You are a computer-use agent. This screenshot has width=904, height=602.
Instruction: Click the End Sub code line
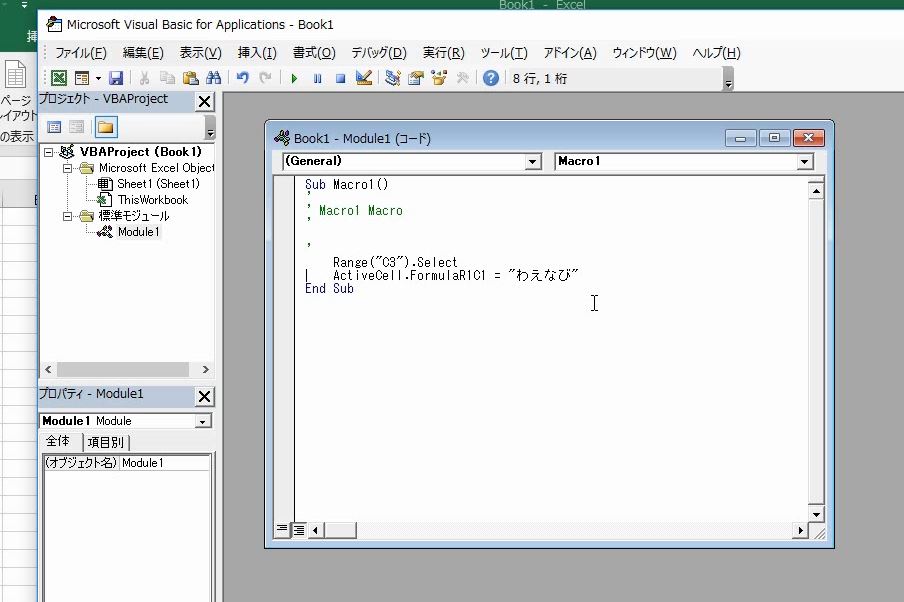point(329,288)
